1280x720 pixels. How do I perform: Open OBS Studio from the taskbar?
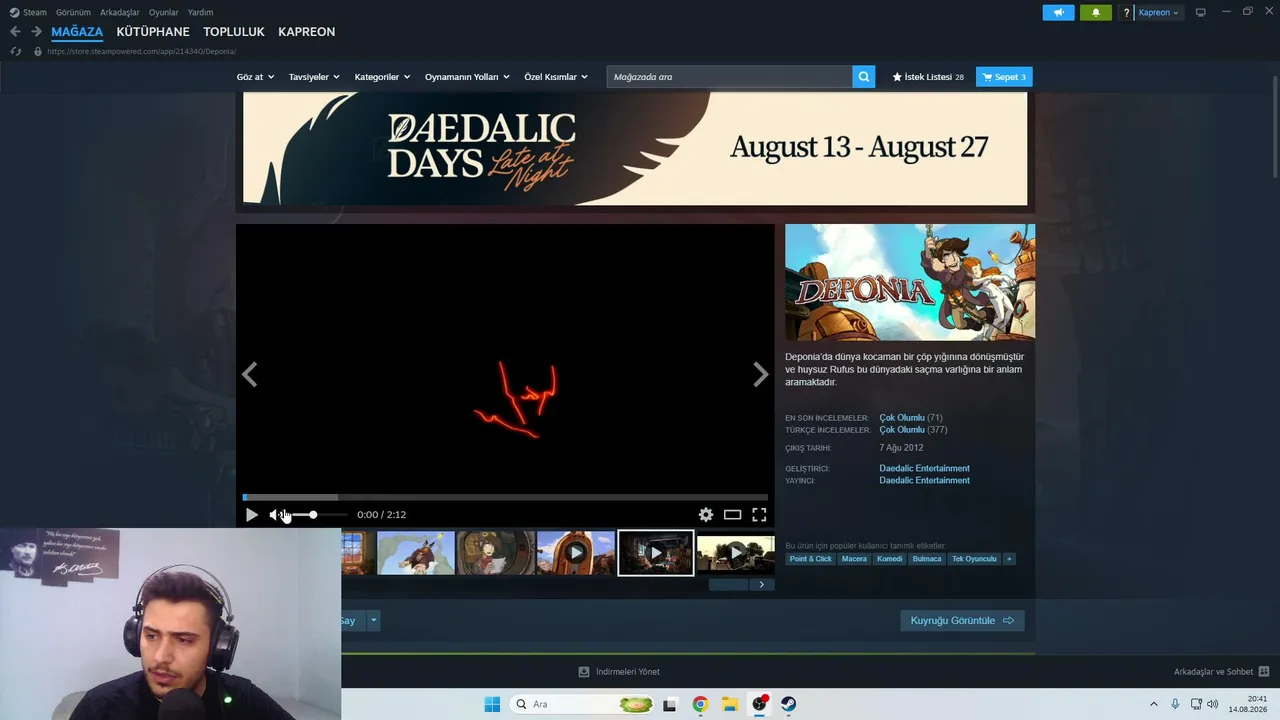coord(759,704)
